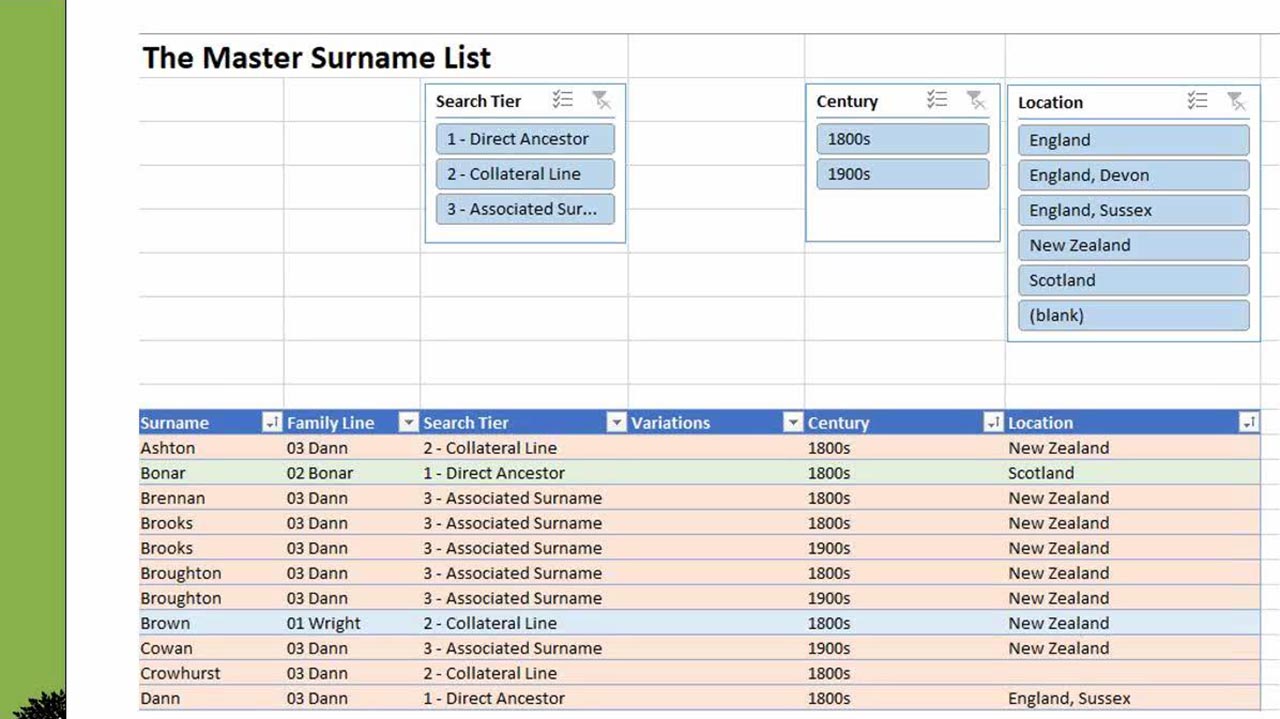The image size is (1280, 719).
Task: Toggle 1800s in the Century slicer
Action: tap(902, 138)
